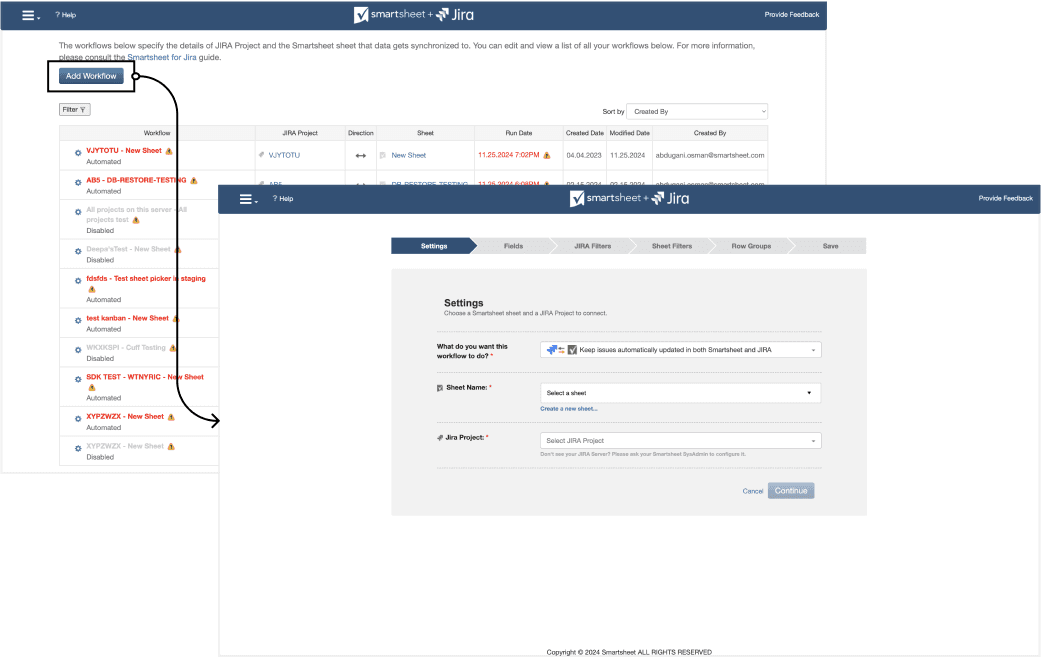Click the Run Date column header
Viewport: 1041px width, 657px height.
519,133
